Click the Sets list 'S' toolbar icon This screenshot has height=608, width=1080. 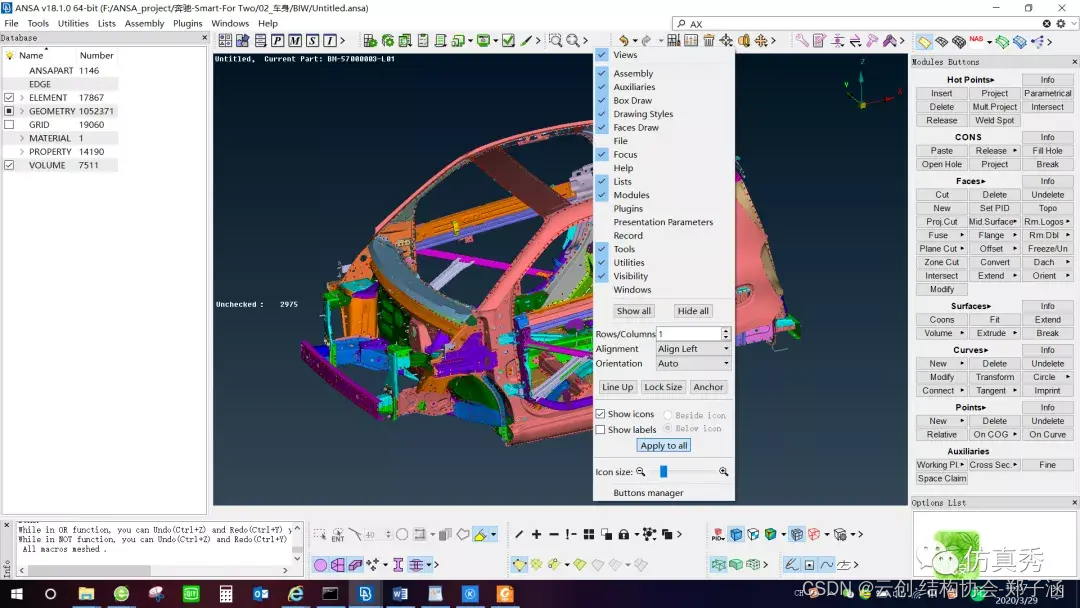(312, 41)
